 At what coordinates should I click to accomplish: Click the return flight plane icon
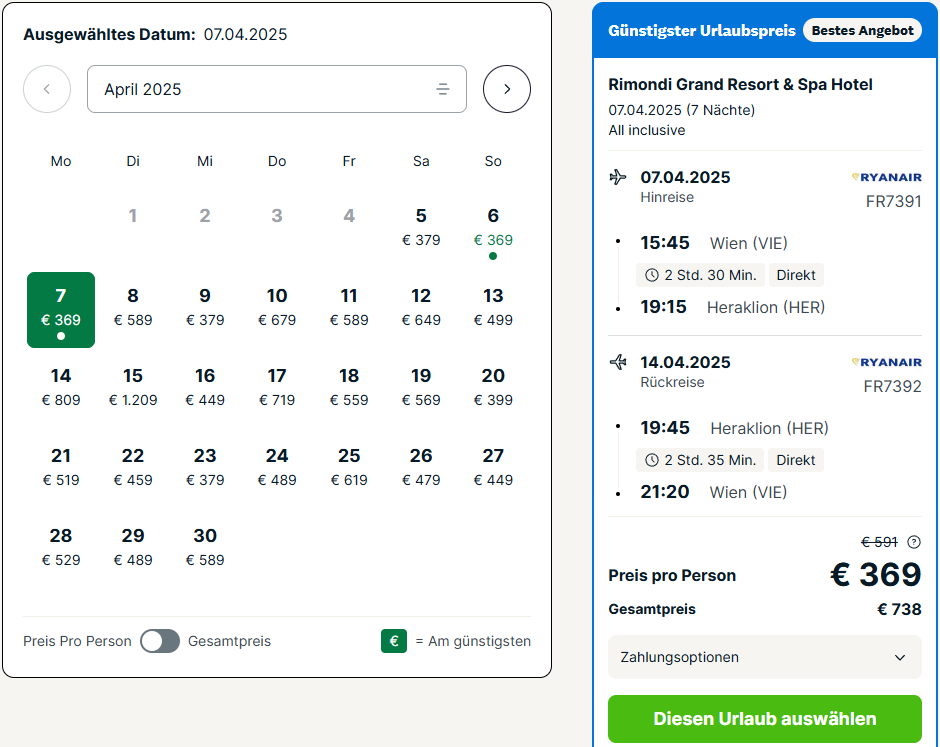pyautogui.click(x=618, y=362)
